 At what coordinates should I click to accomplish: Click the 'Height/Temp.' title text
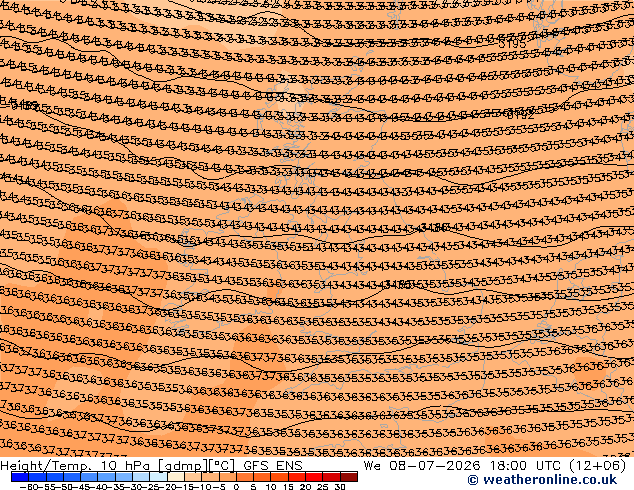(46, 466)
